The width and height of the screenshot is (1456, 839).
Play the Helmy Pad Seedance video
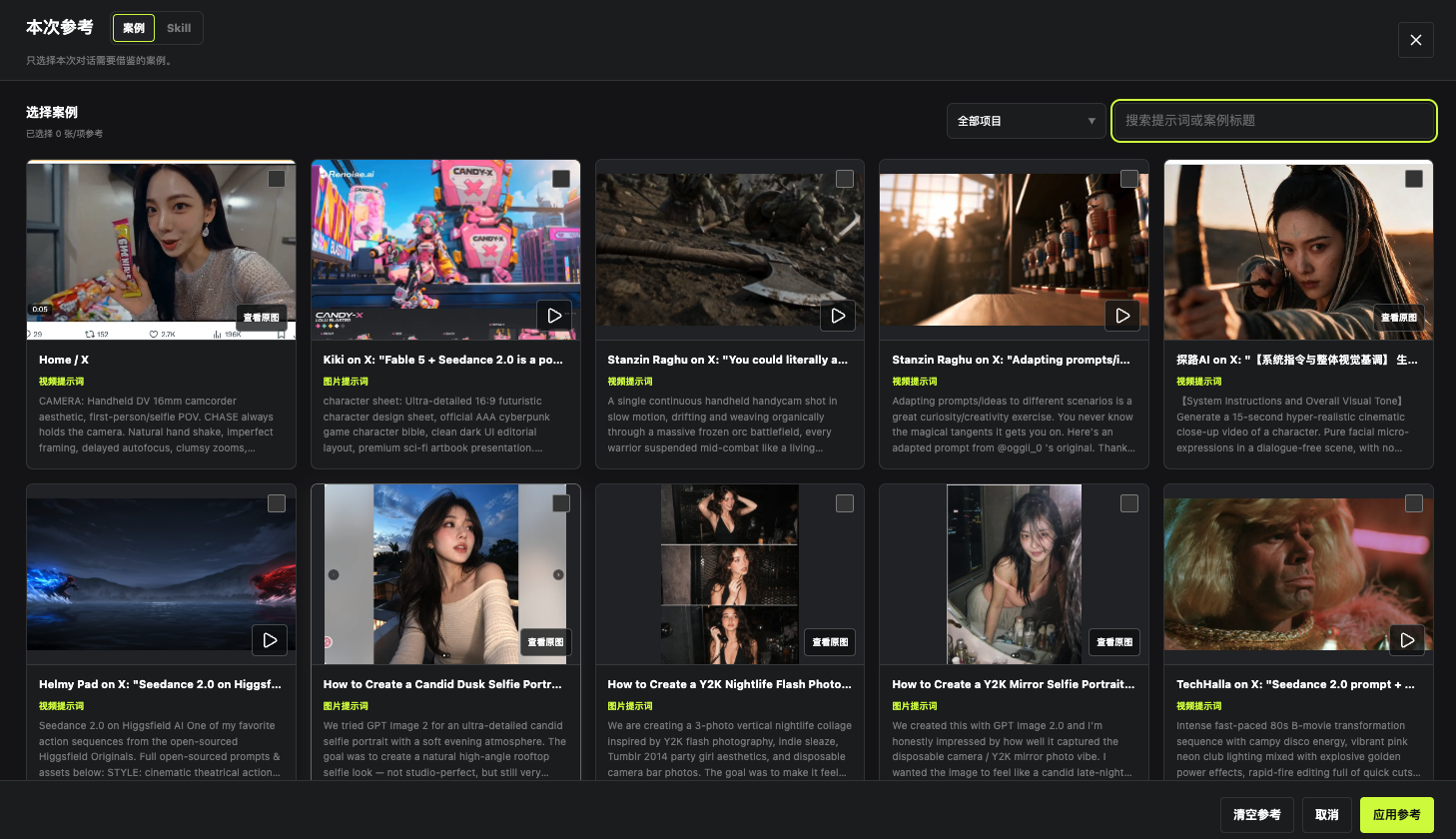[x=270, y=640]
